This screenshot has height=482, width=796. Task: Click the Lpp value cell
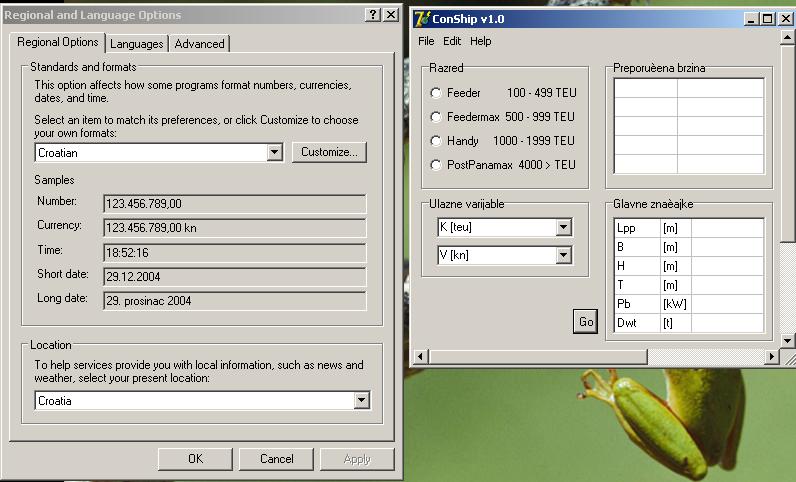click(x=727, y=228)
